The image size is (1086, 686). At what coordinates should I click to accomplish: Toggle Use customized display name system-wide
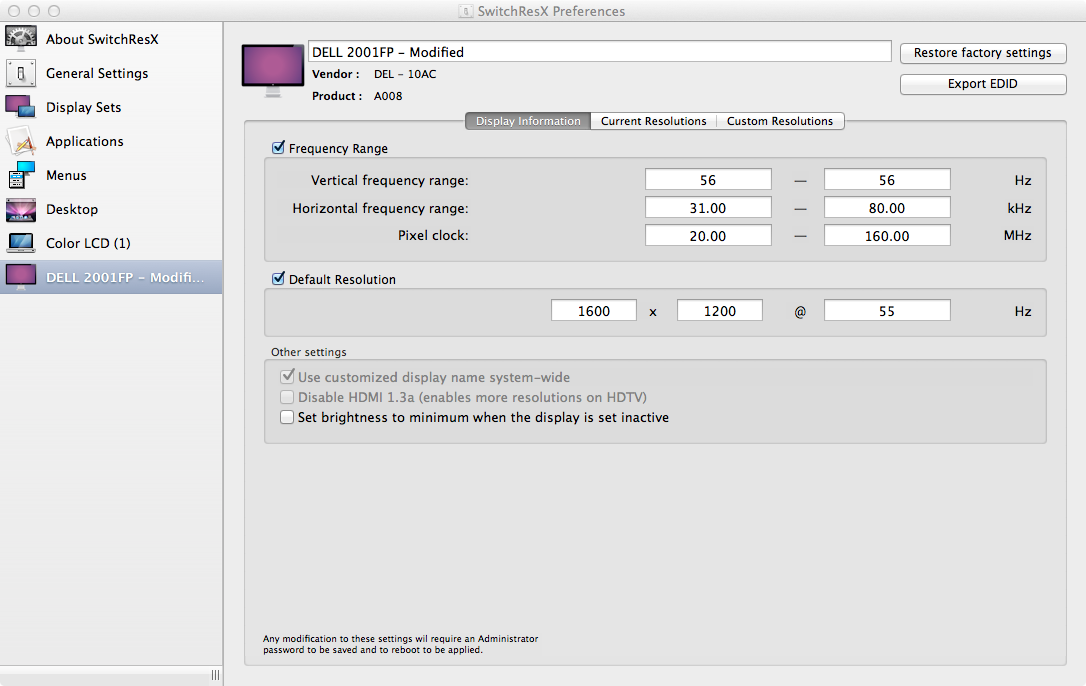pyautogui.click(x=287, y=377)
